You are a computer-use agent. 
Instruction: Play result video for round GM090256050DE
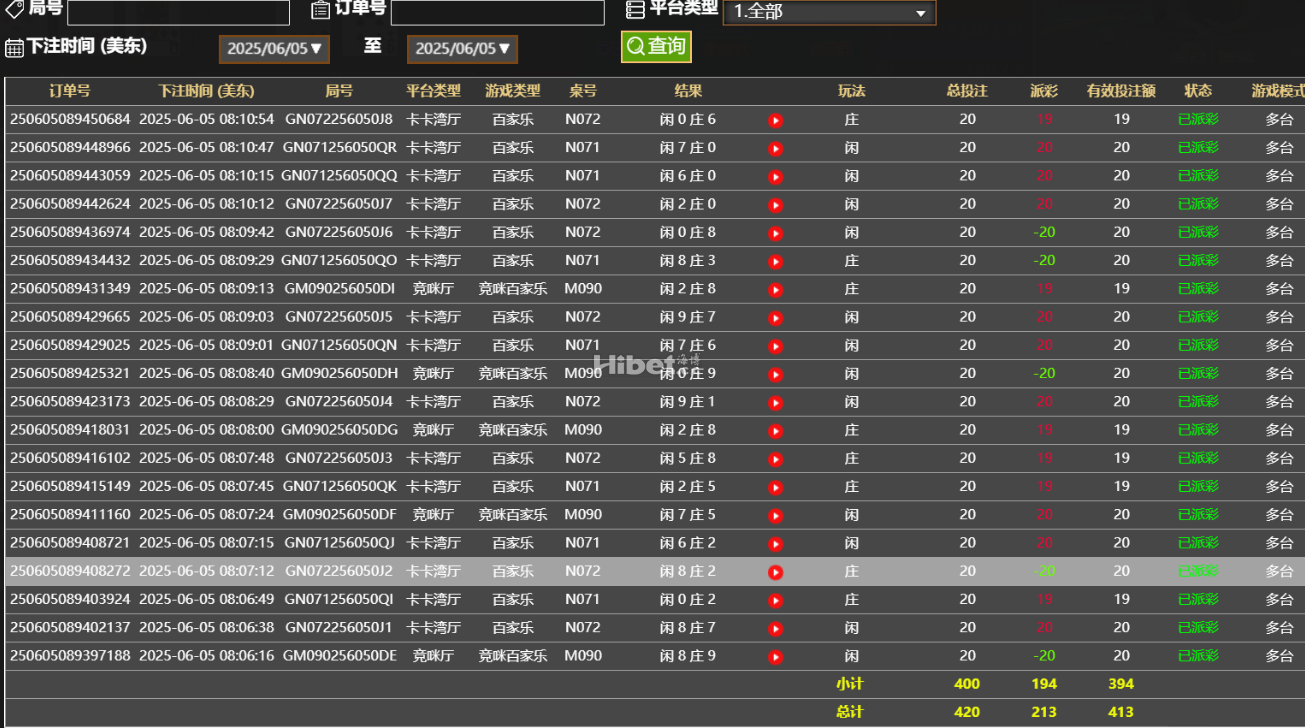pyautogui.click(x=775, y=658)
